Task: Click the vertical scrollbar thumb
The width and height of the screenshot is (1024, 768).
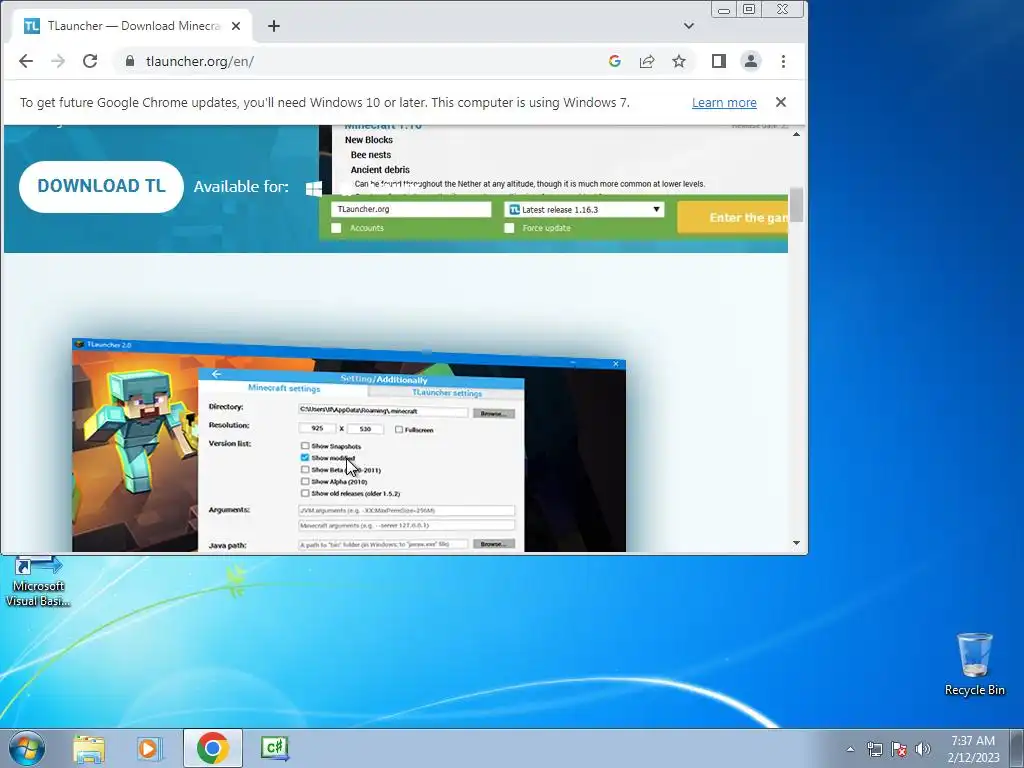Action: point(796,204)
